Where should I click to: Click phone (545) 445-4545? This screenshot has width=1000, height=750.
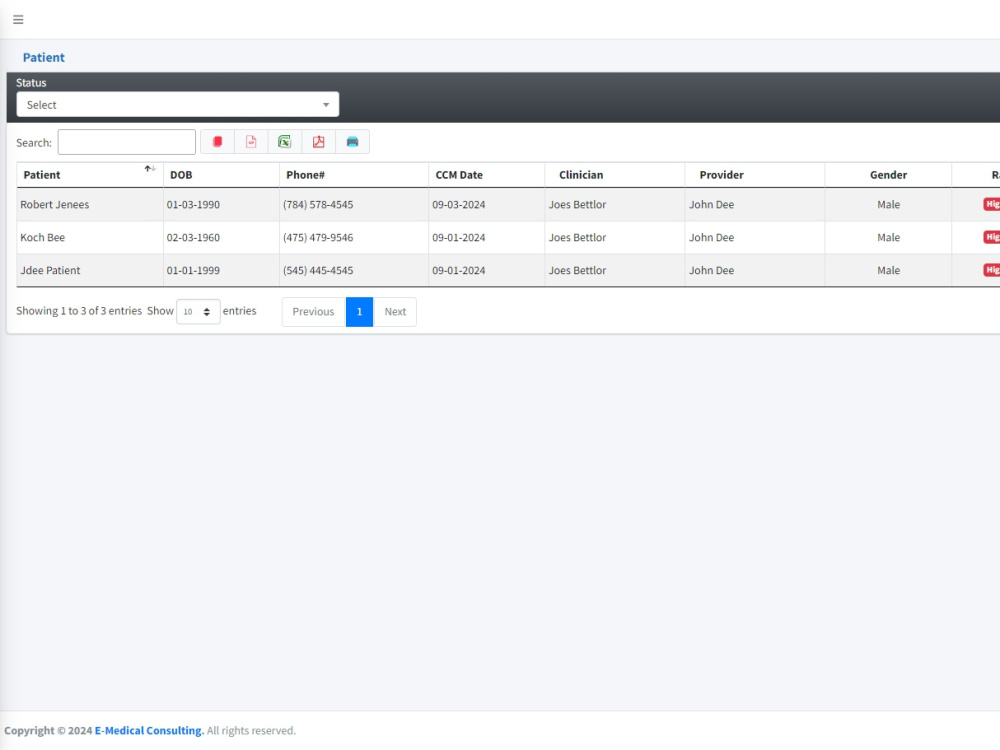(x=318, y=270)
